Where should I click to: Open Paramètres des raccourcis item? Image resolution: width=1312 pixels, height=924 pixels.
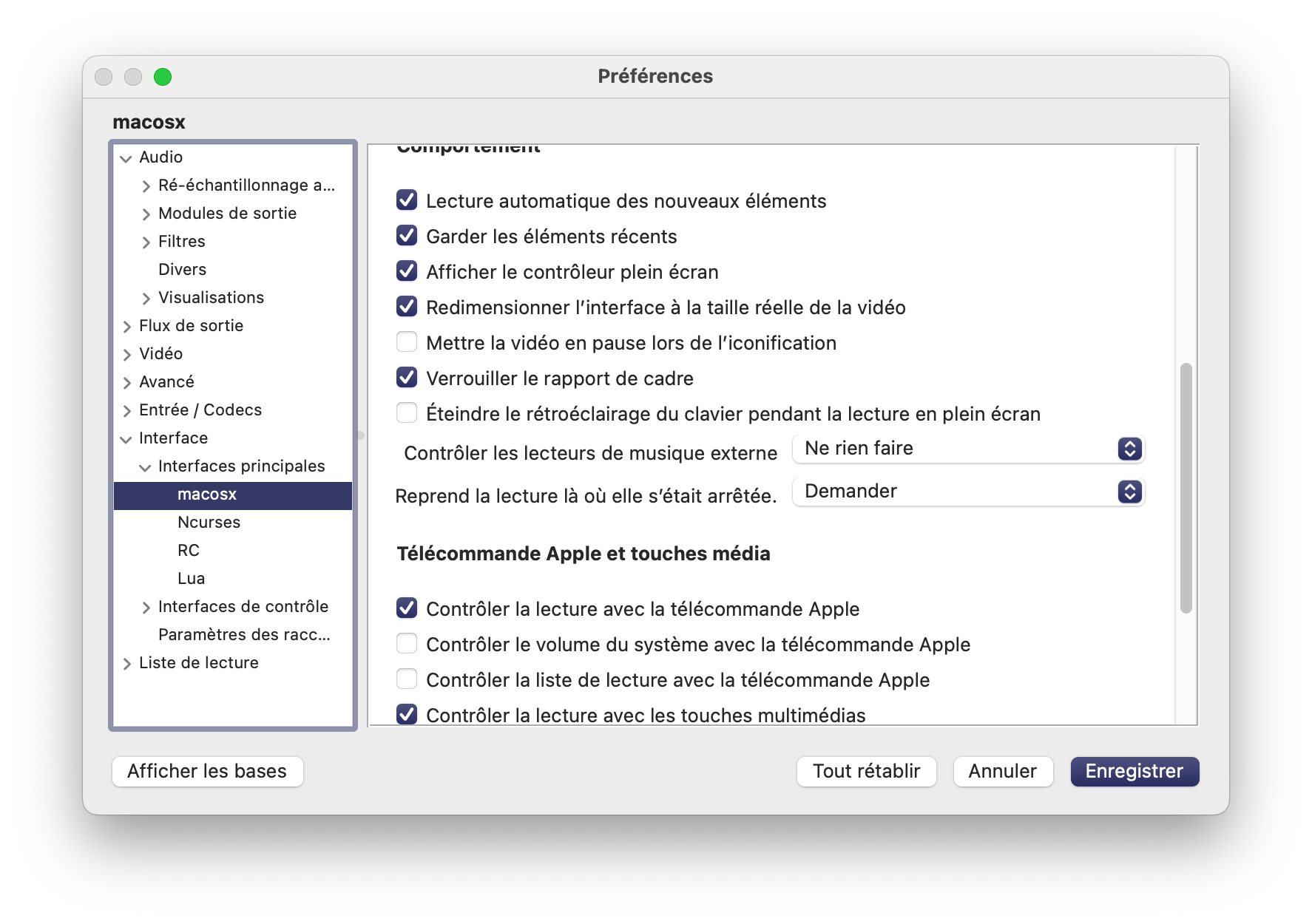coord(244,634)
